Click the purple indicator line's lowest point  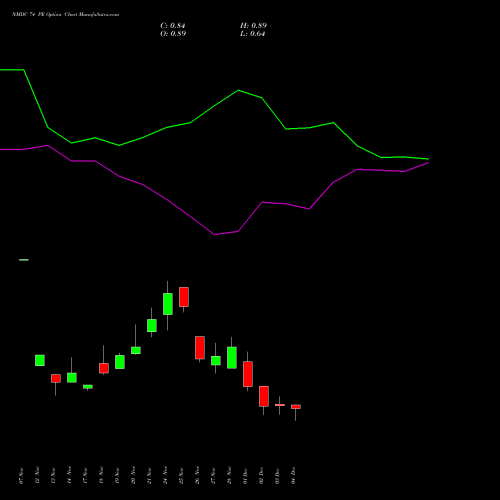pyautogui.click(x=214, y=234)
